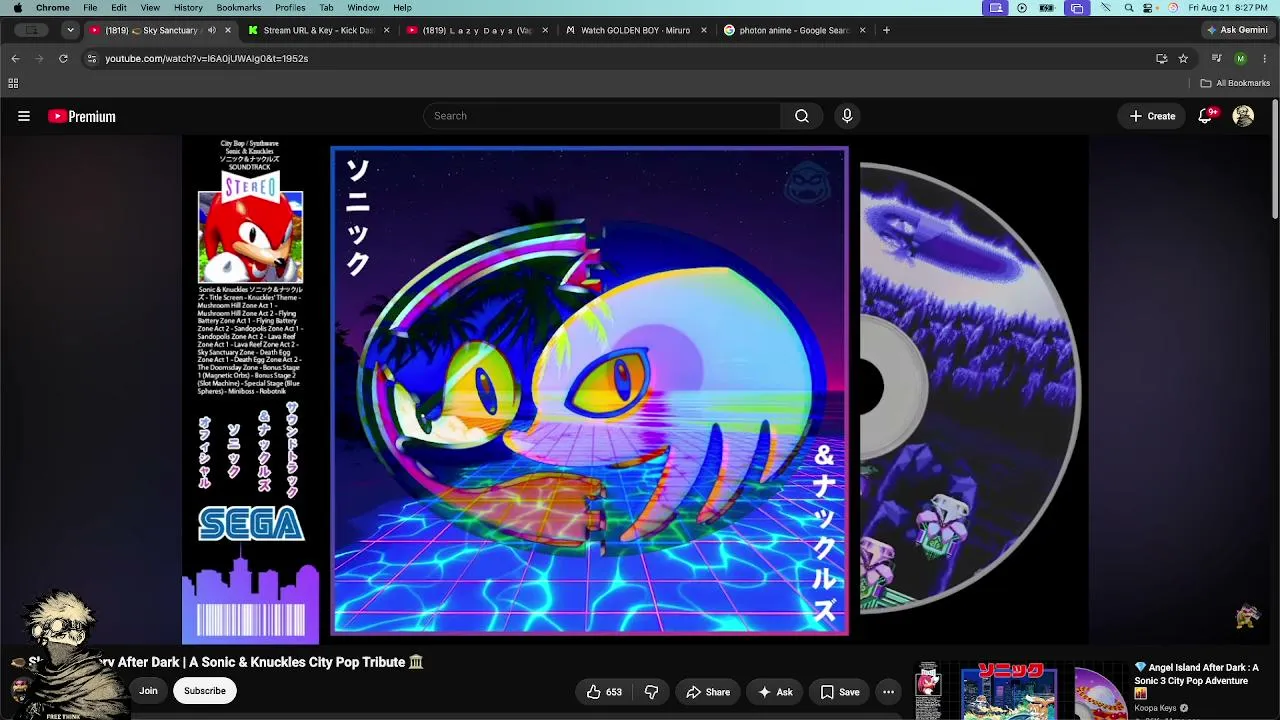Go to YouTube Premium home logo

pyautogui.click(x=82, y=116)
